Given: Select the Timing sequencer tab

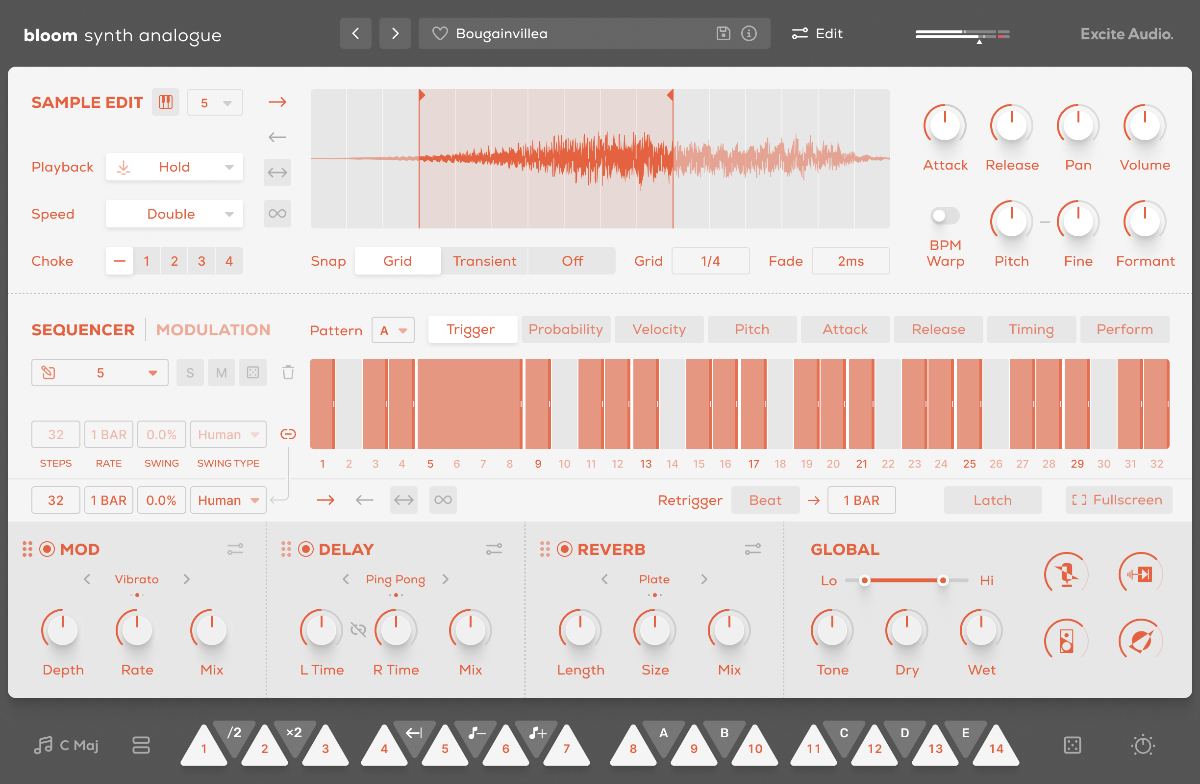Looking at the screenshot, I should (x=1031, y=329).
